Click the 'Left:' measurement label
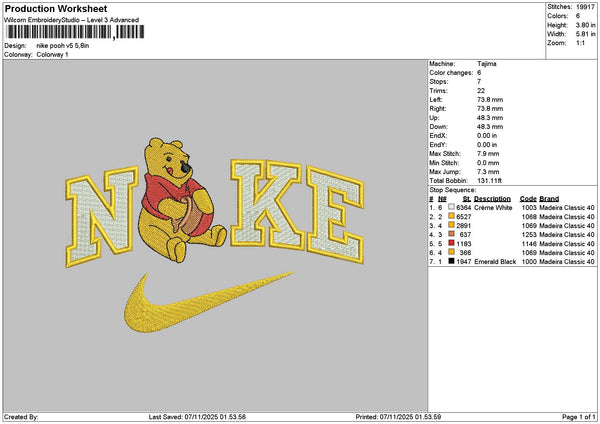600x424 pixels. pyautogui.click(x=436, y=100)
